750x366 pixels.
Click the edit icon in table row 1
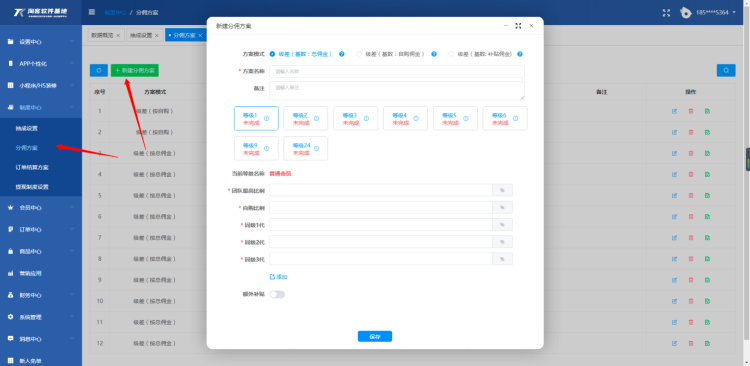click(674, 111)
